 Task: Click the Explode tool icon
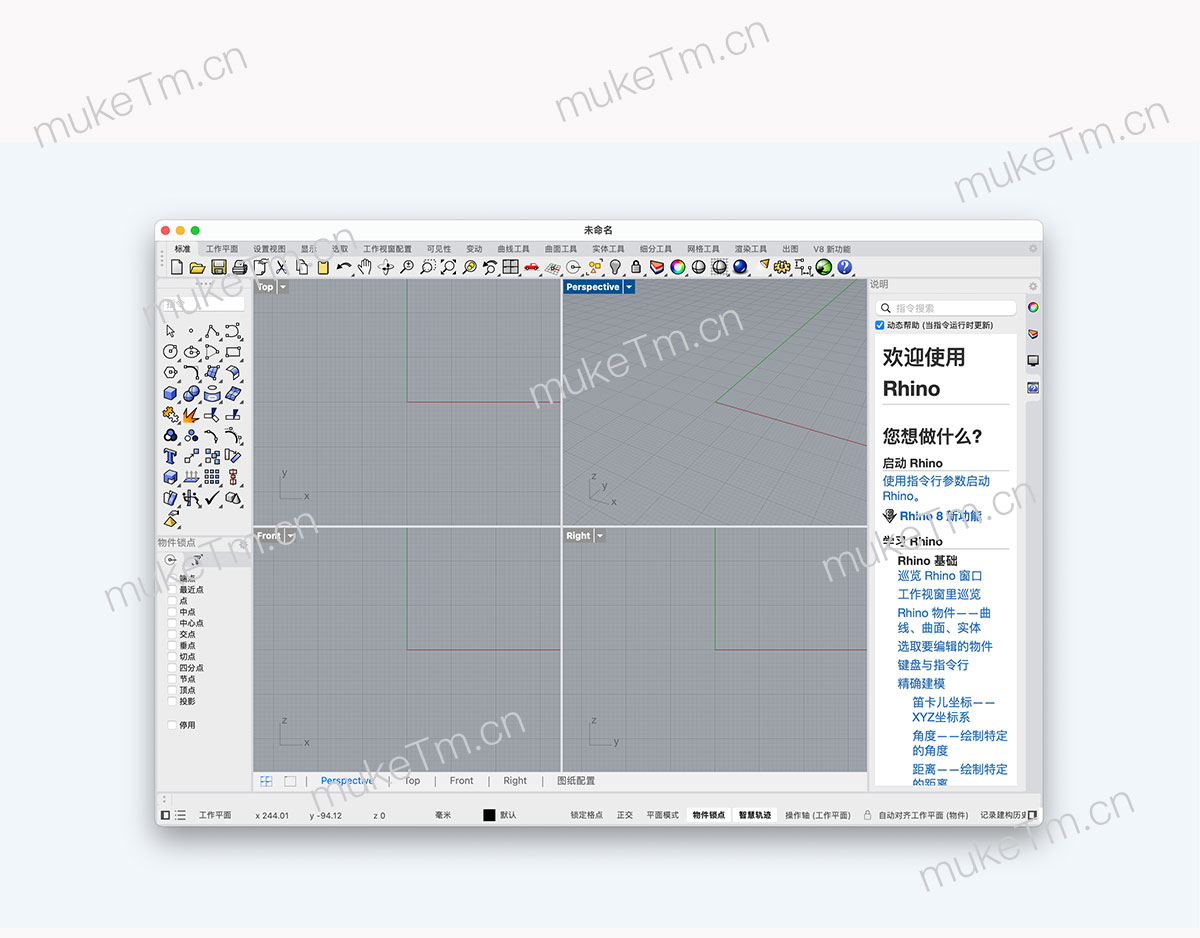tap(190, 414)
